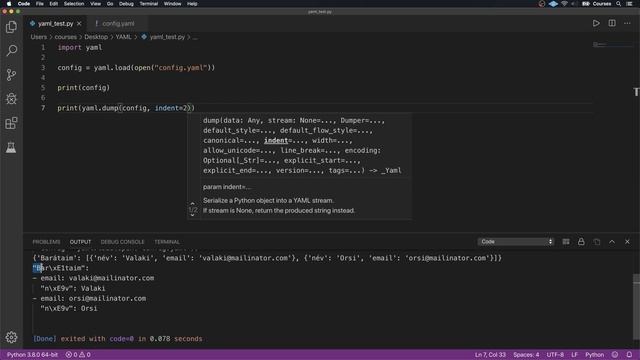This screenshot has height=360, width=640.
Task: Place cursor on 'print(config)' line
Action: pos(84,87)
